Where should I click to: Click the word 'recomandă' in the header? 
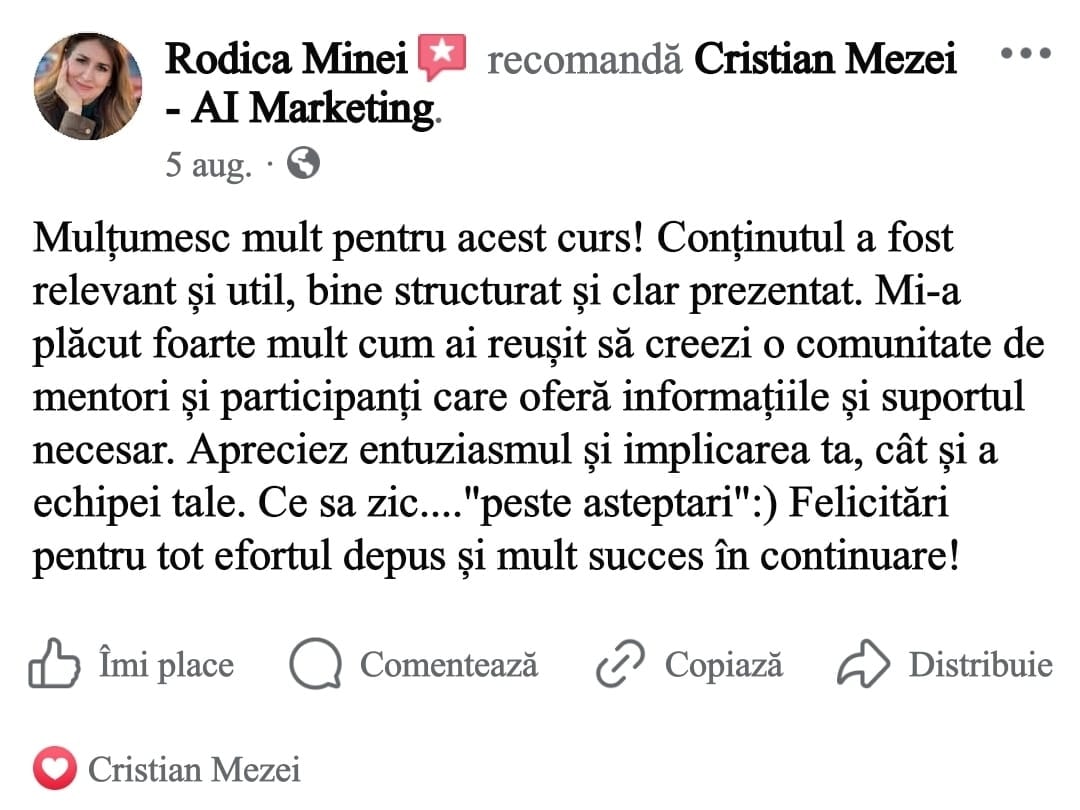tap(585, 60)
